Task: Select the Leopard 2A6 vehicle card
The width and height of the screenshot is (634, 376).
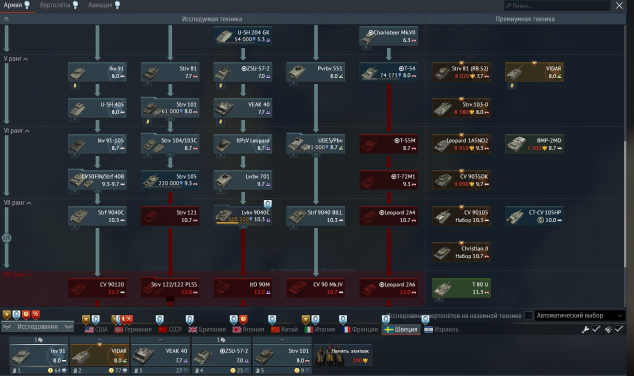Action: pyautogui.click(x=388, y=288)
